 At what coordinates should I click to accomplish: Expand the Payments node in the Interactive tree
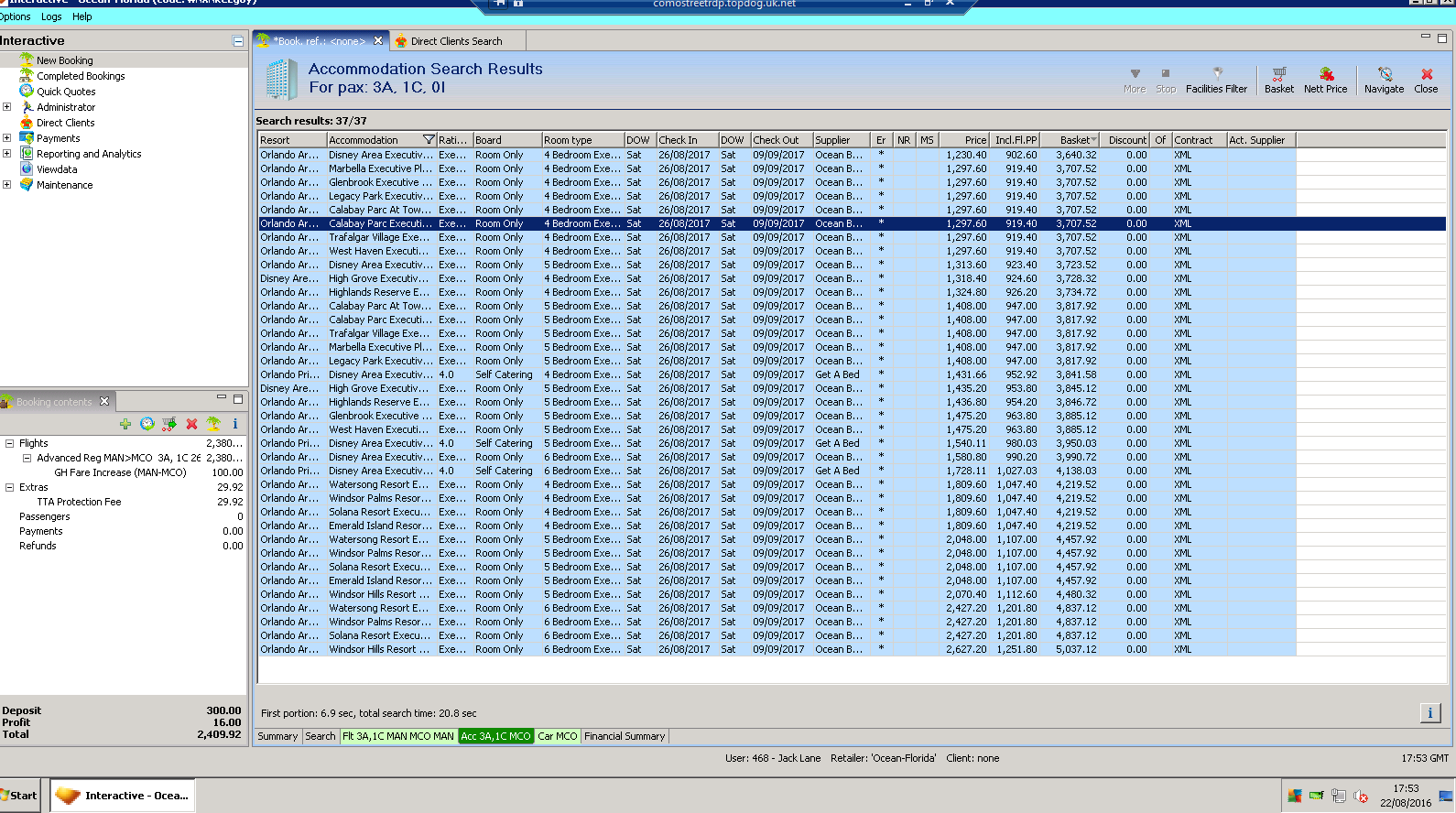click(7, 138)
